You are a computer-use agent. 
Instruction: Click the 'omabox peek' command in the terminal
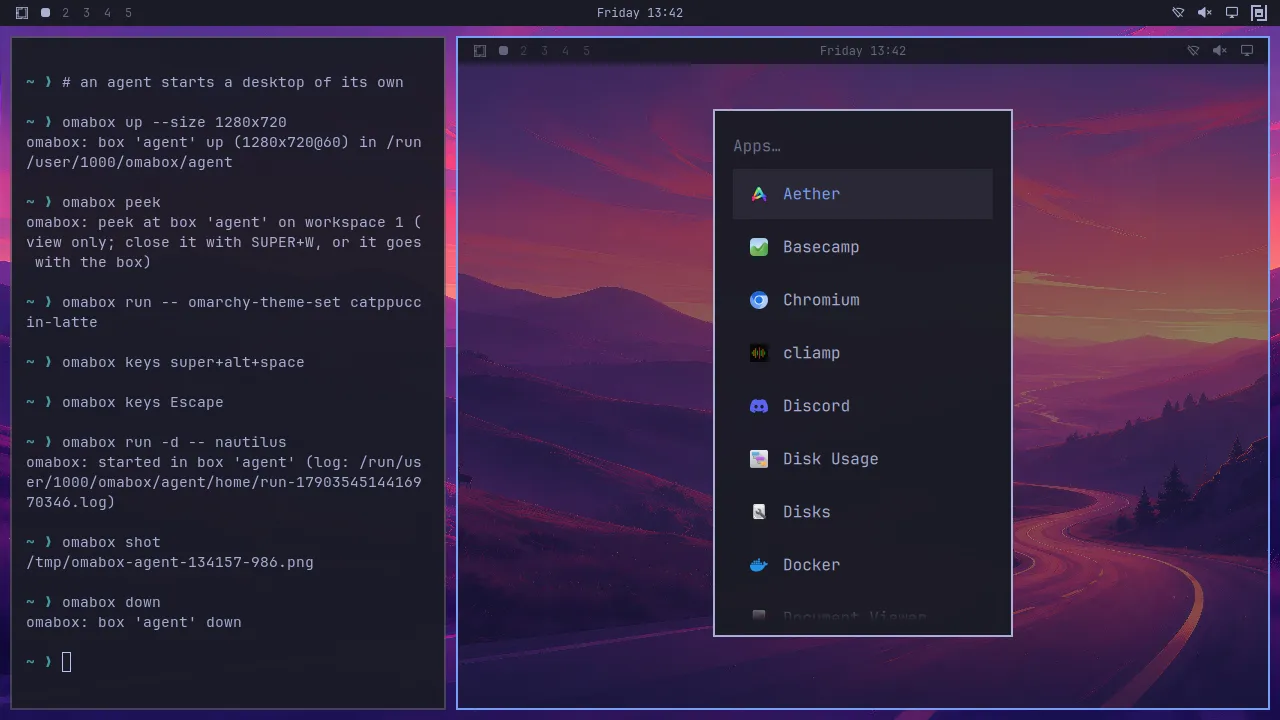pos(111,202)
